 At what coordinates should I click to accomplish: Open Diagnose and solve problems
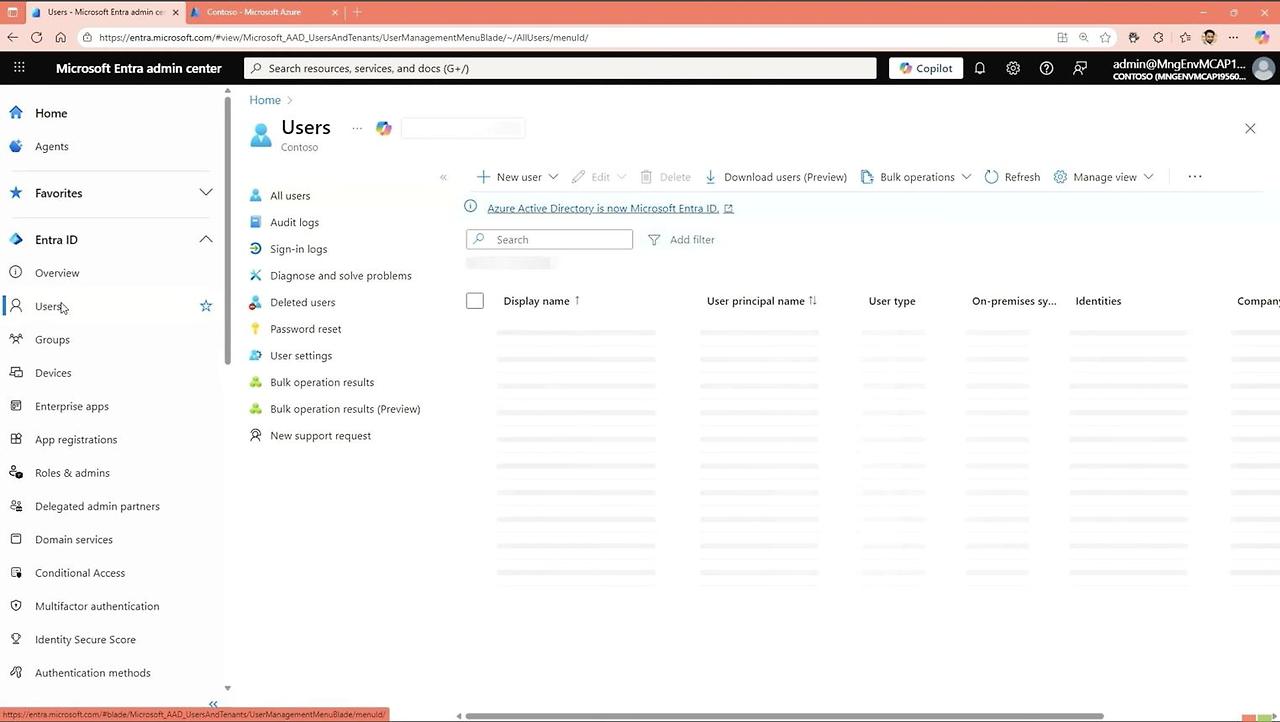click(x=341, y=276)
